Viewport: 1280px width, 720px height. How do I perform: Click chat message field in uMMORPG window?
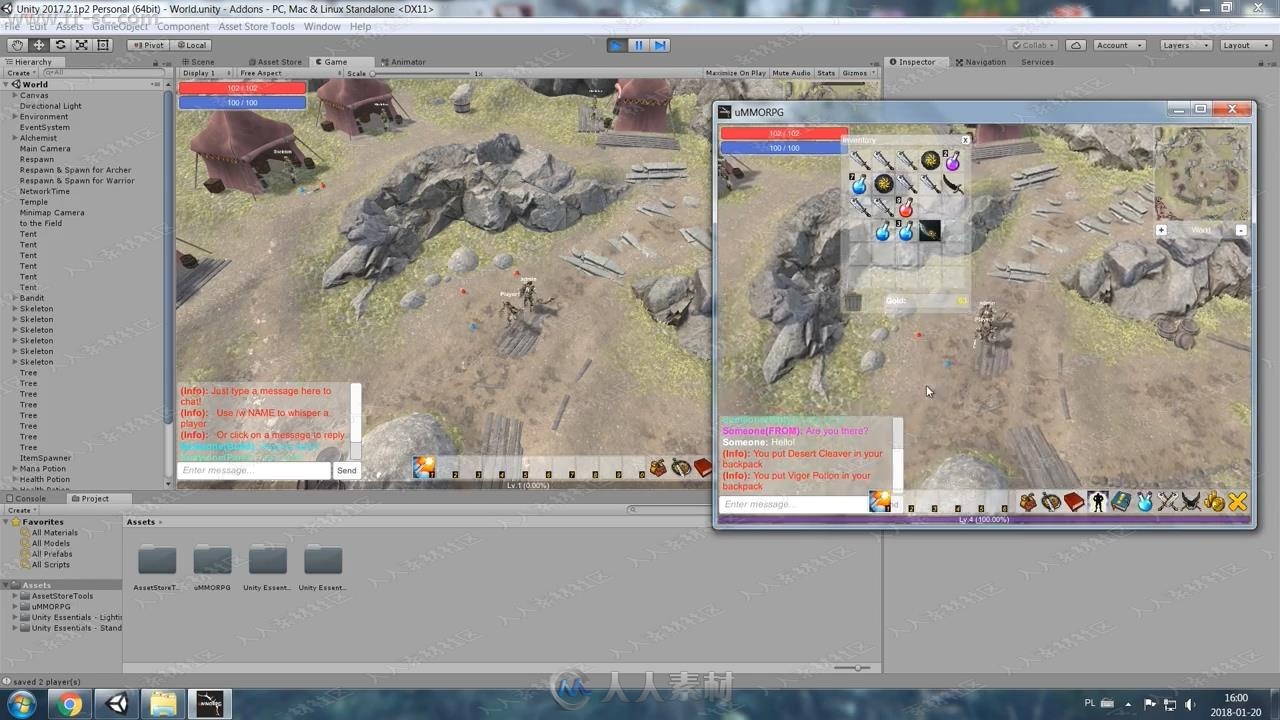pyautogui.click(x=793, y=504)
